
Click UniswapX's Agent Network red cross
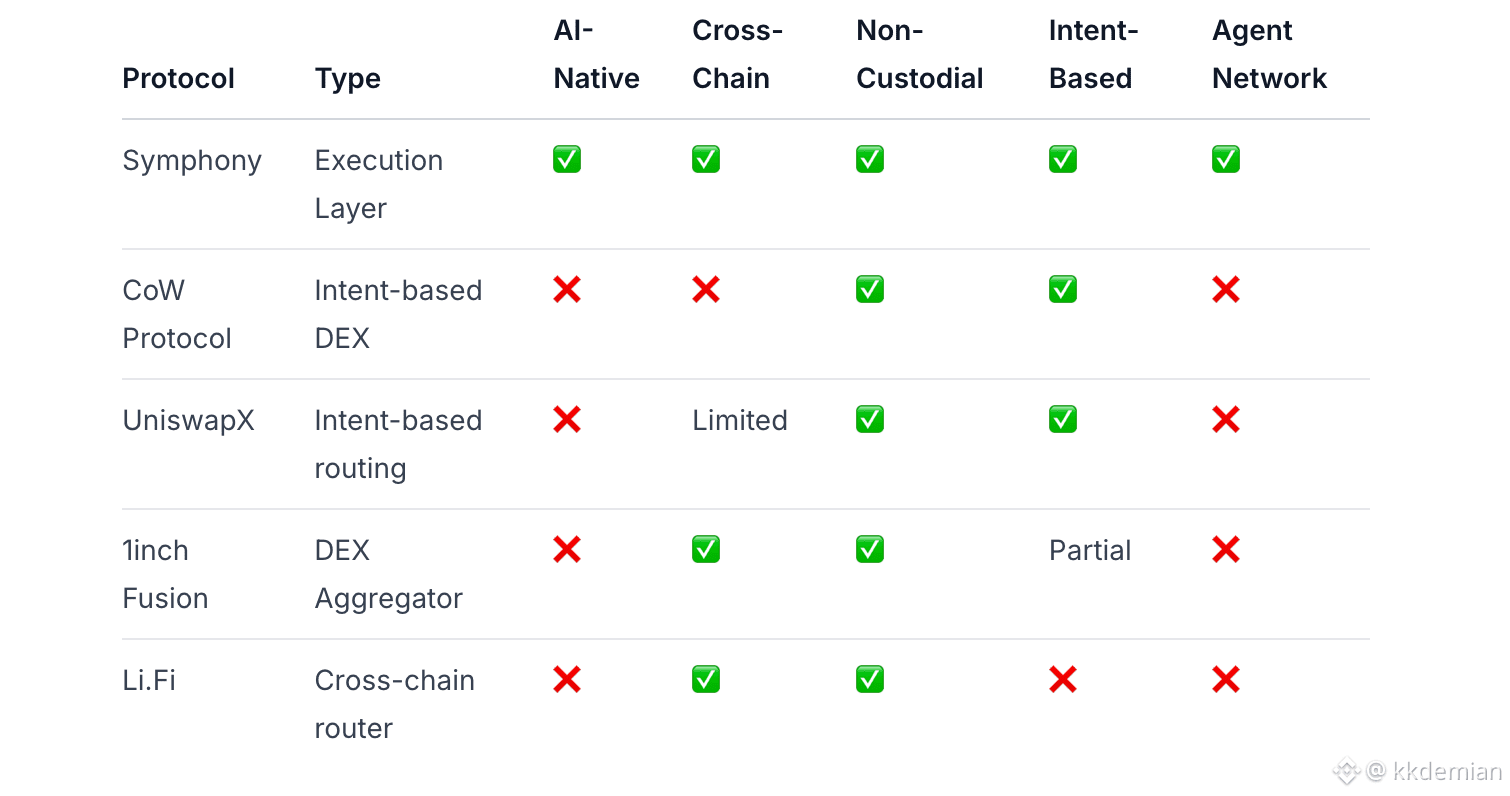coord(1226,420)
